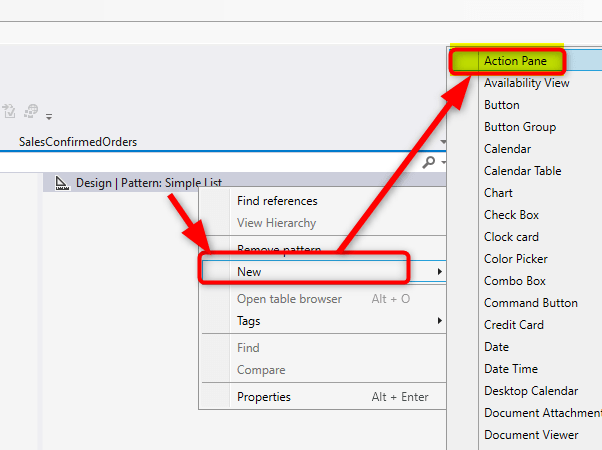Expand the SalesConfirmedOrders dropdown arrow

coord(441,142)
